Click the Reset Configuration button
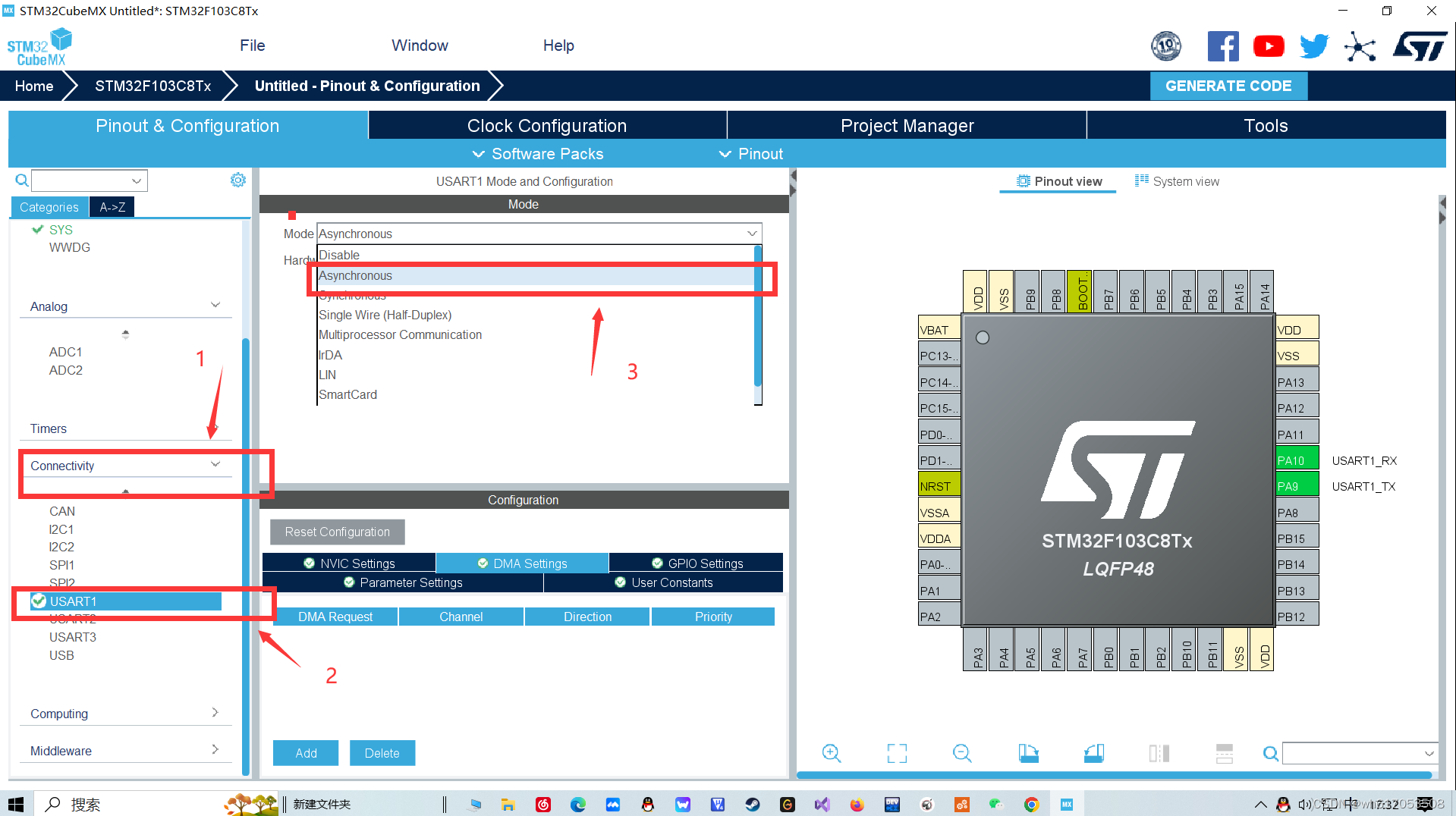Screen dimensions: 1456x816 point(337,531)
